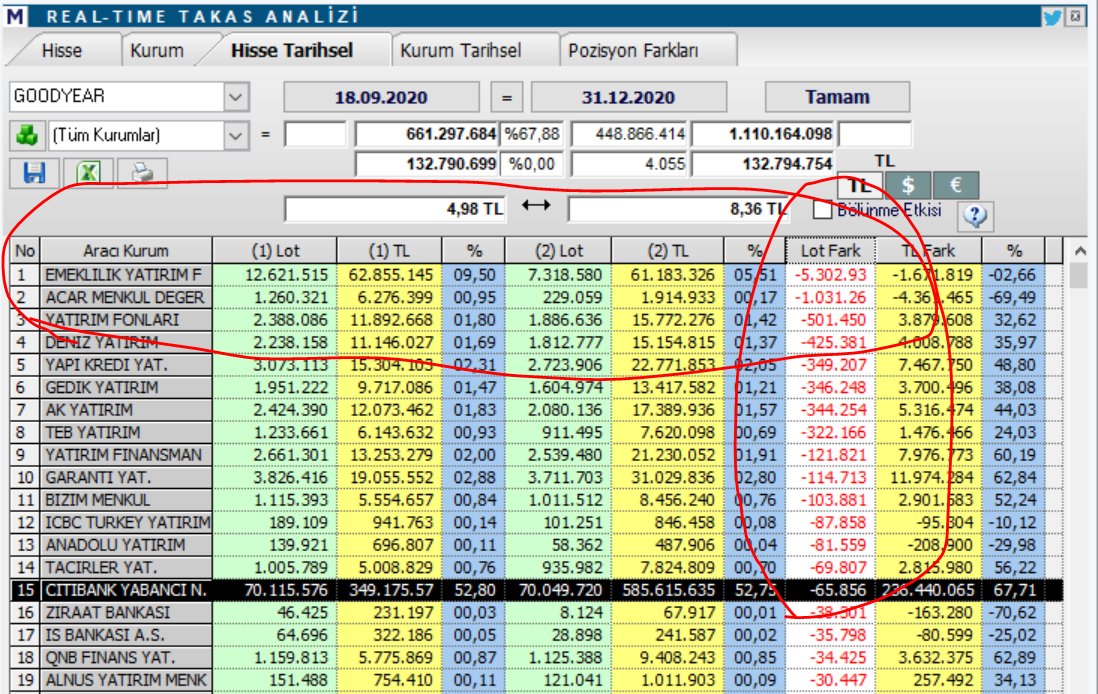Click the No column header
Screen dimensions: 1098x694
pos(25,251)
